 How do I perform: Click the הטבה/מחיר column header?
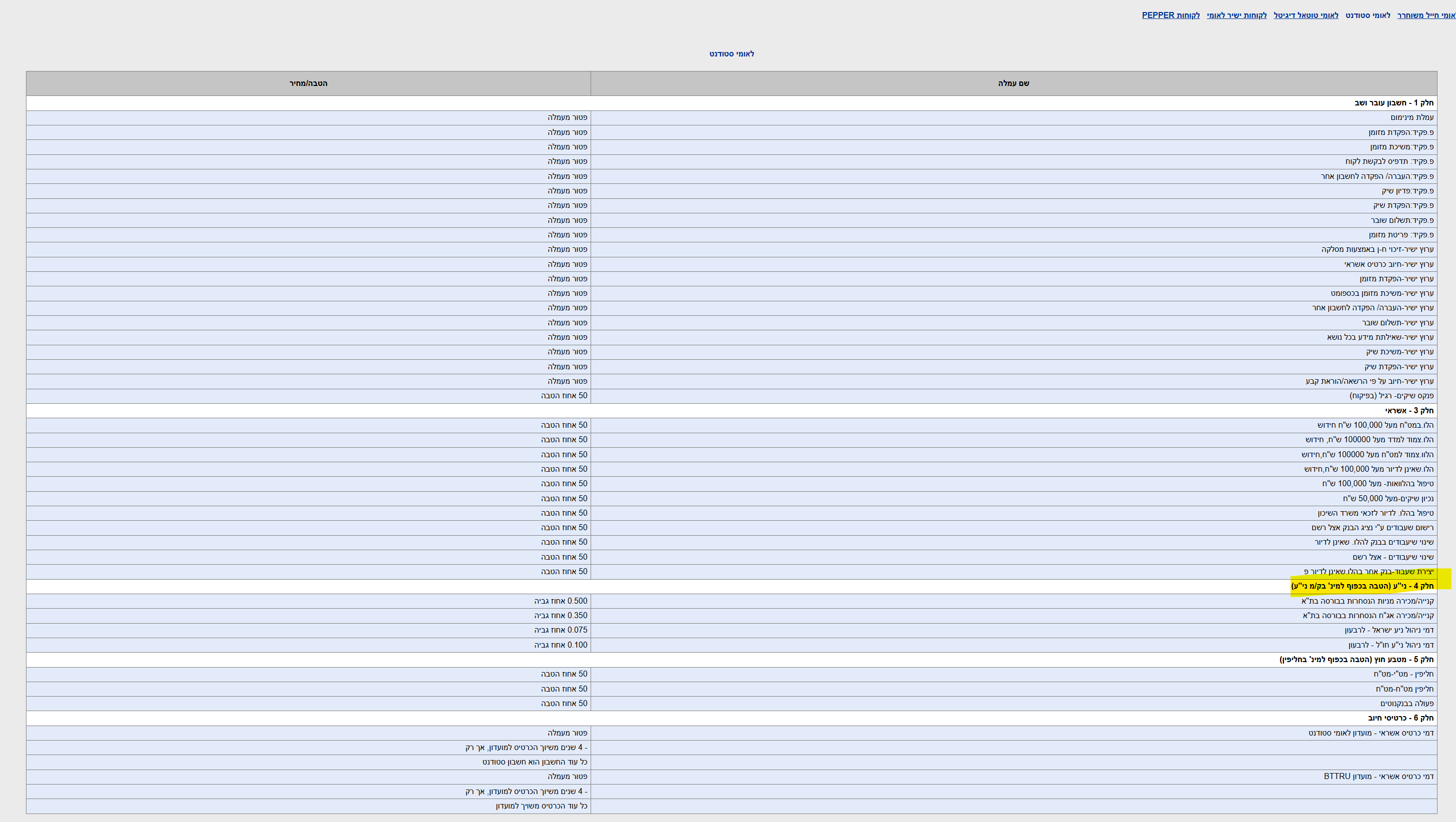308,83
